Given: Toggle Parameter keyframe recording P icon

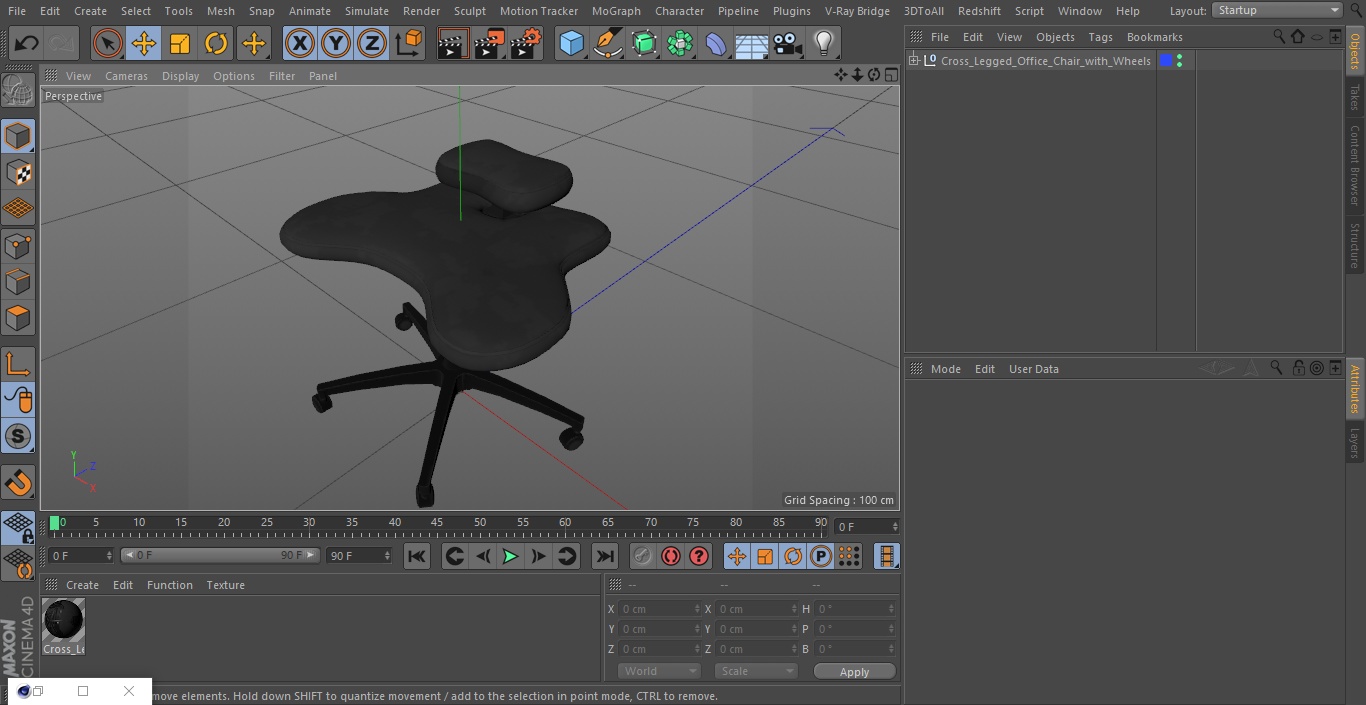Looking at the screenshot, I should [821, 556].
